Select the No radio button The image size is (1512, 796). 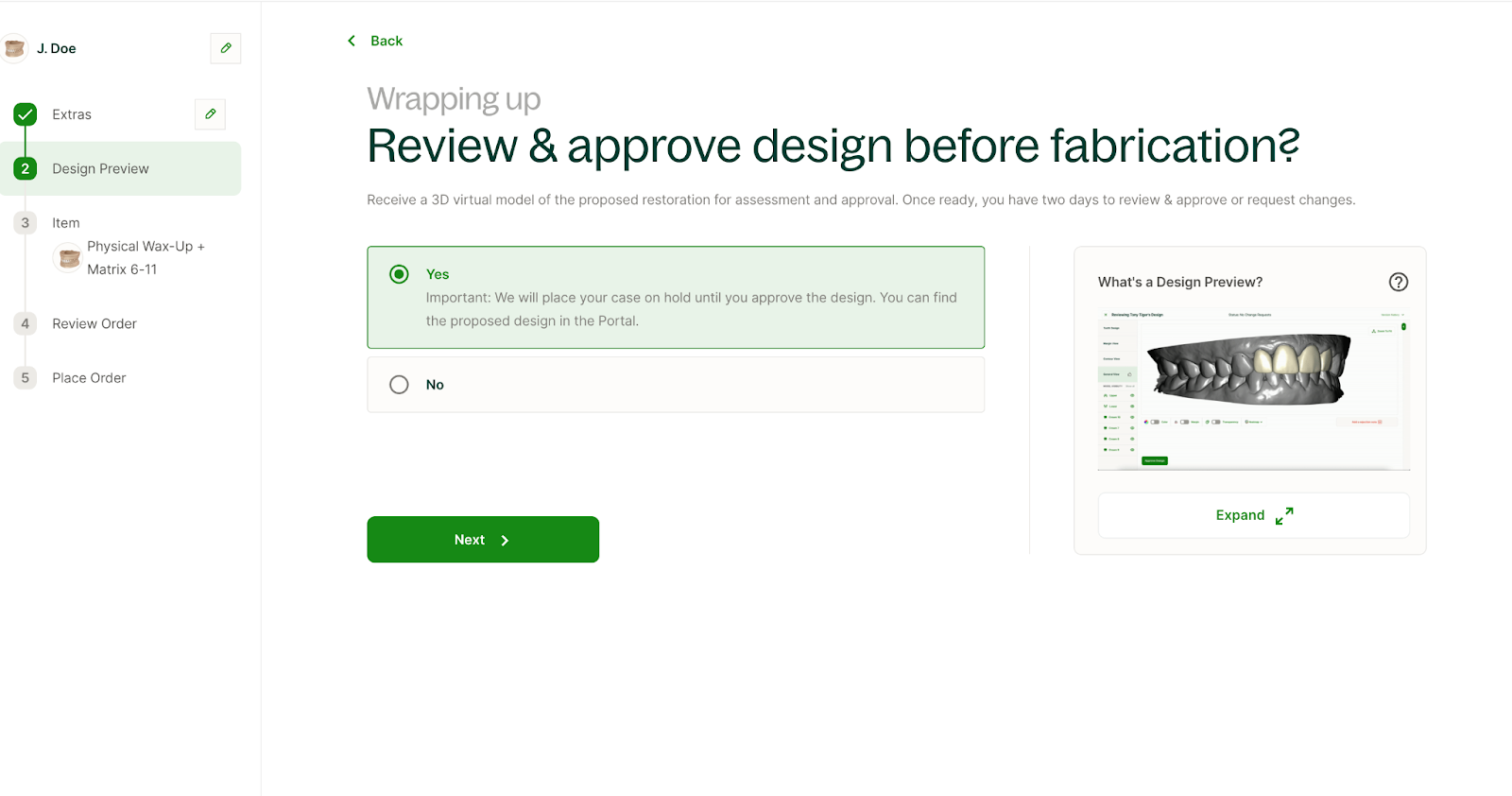[399, 385]
